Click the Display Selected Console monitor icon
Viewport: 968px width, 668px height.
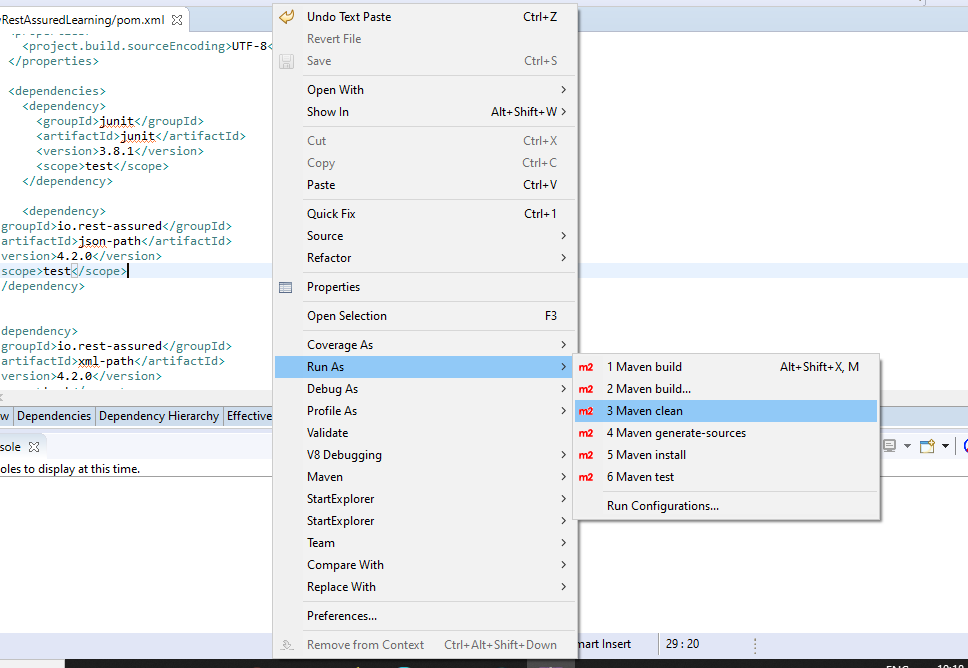(x=890, y=446)
